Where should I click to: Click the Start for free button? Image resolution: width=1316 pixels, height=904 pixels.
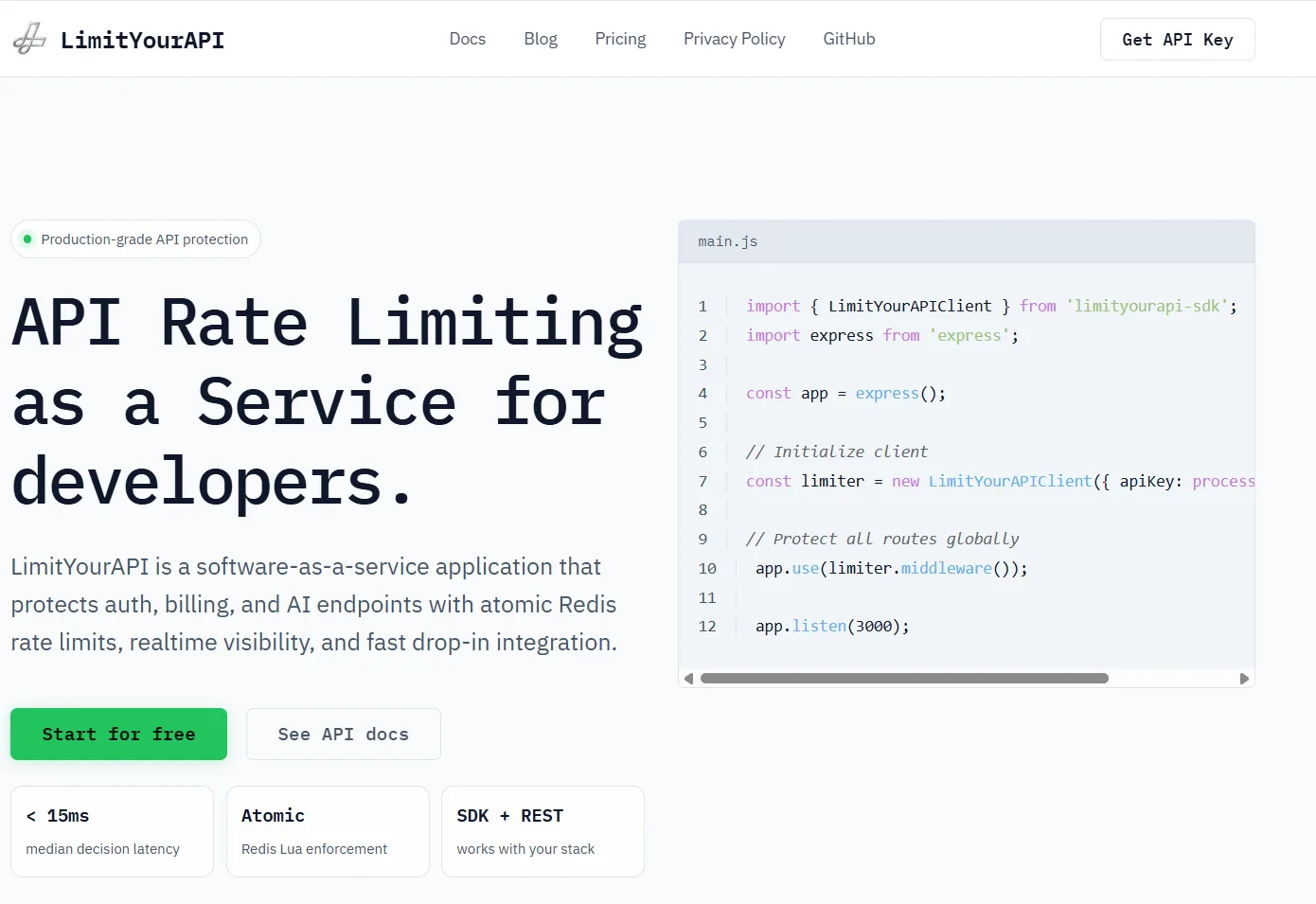click(x=118, y=734)
